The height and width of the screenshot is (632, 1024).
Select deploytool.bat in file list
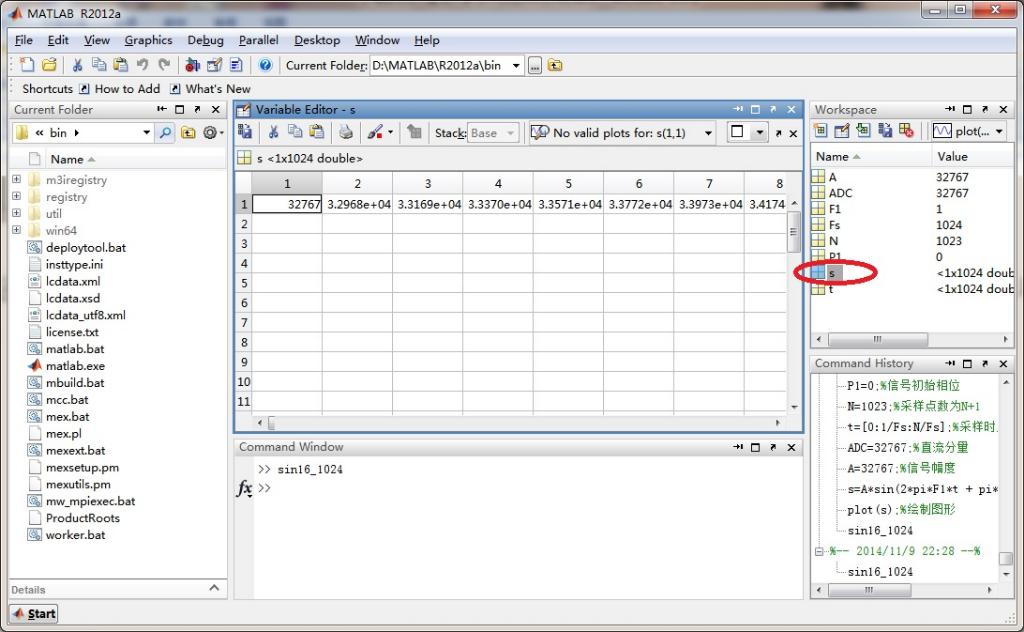tap(86, 247)
